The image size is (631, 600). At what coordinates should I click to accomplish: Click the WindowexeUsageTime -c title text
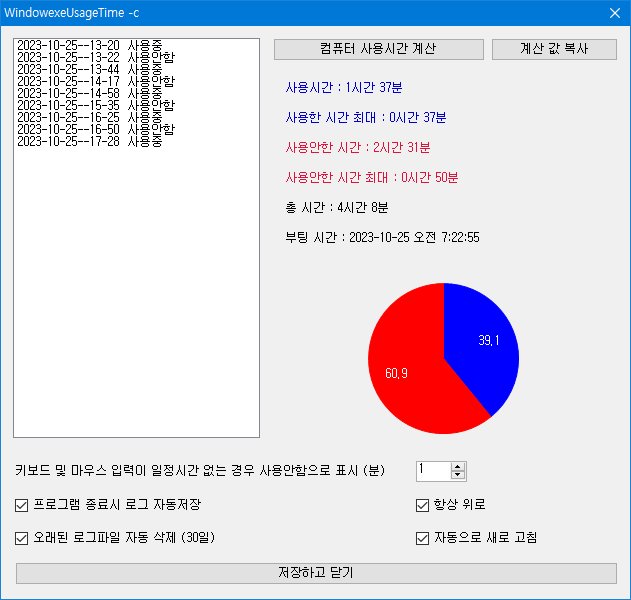71,13
